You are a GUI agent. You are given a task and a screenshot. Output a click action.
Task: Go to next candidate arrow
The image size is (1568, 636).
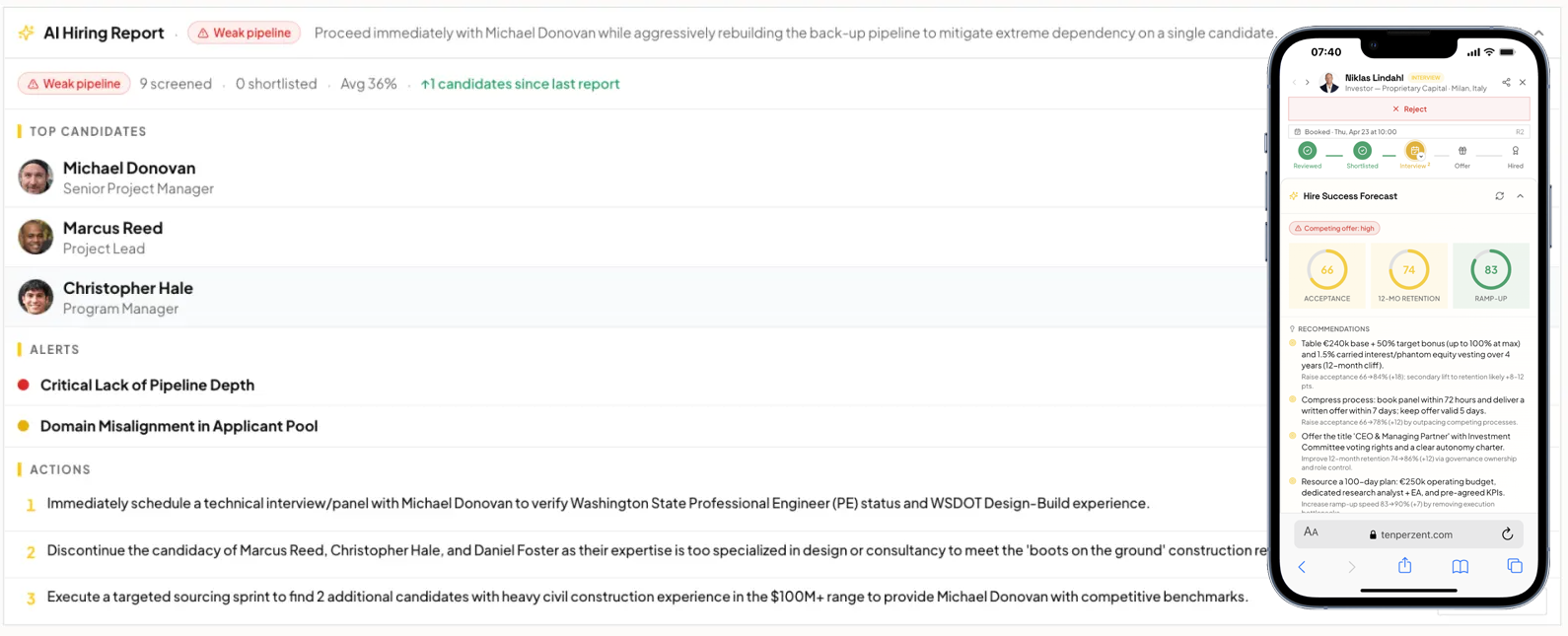click(x=1308, y=83)
